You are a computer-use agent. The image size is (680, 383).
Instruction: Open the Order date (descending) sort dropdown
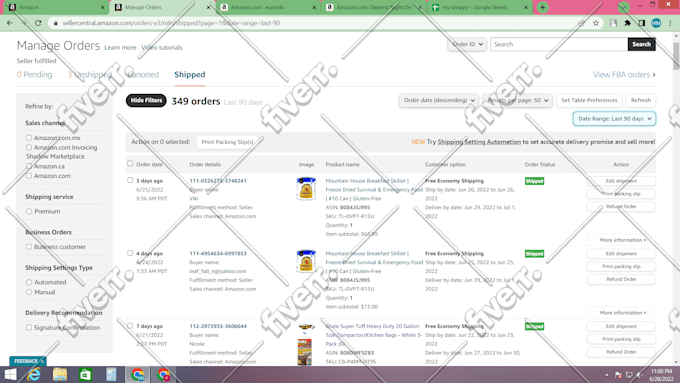click(x=438, y=100)
